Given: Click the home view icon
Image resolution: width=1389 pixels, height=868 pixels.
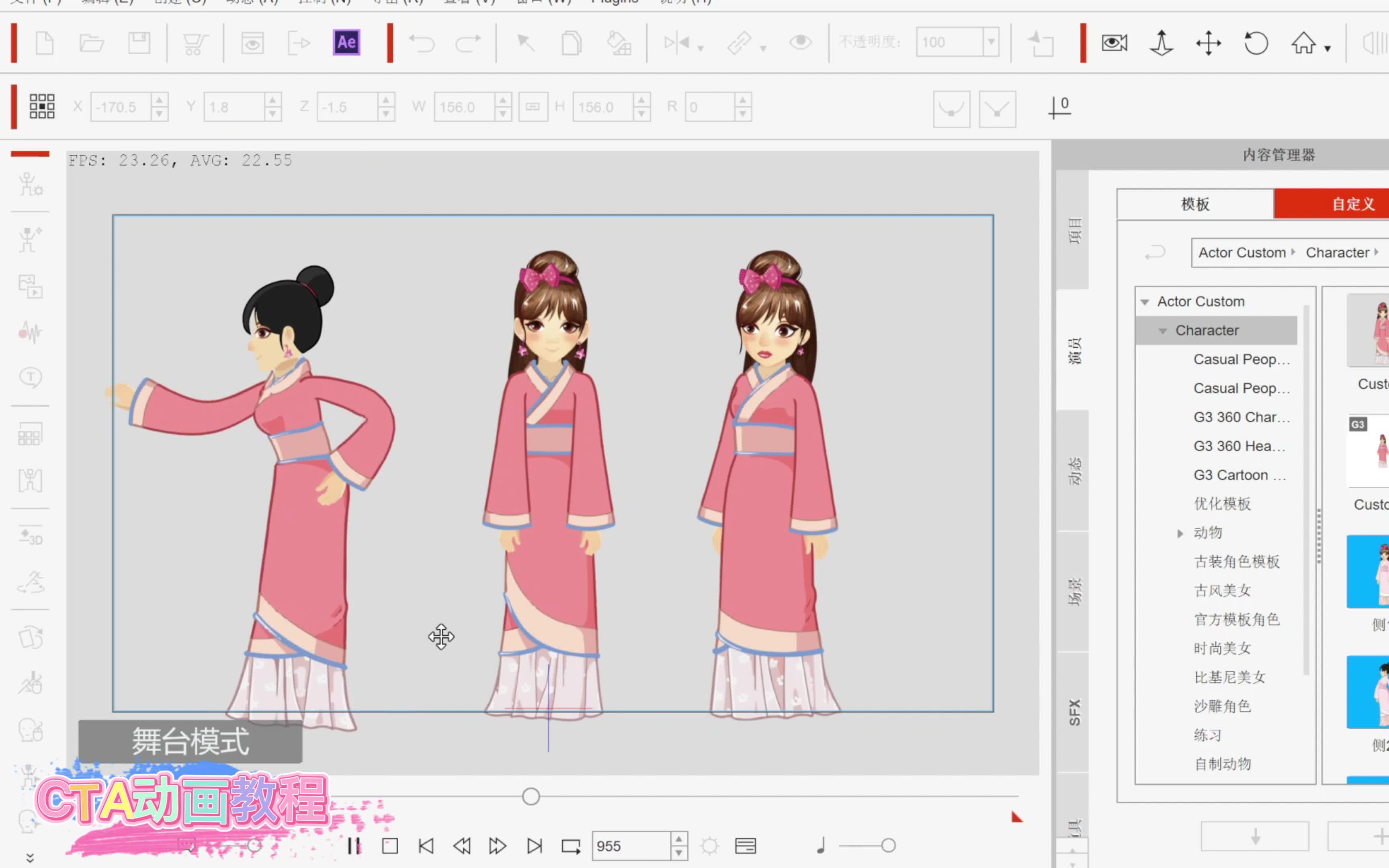Looking at the screenshot, I should point(1303,43).
